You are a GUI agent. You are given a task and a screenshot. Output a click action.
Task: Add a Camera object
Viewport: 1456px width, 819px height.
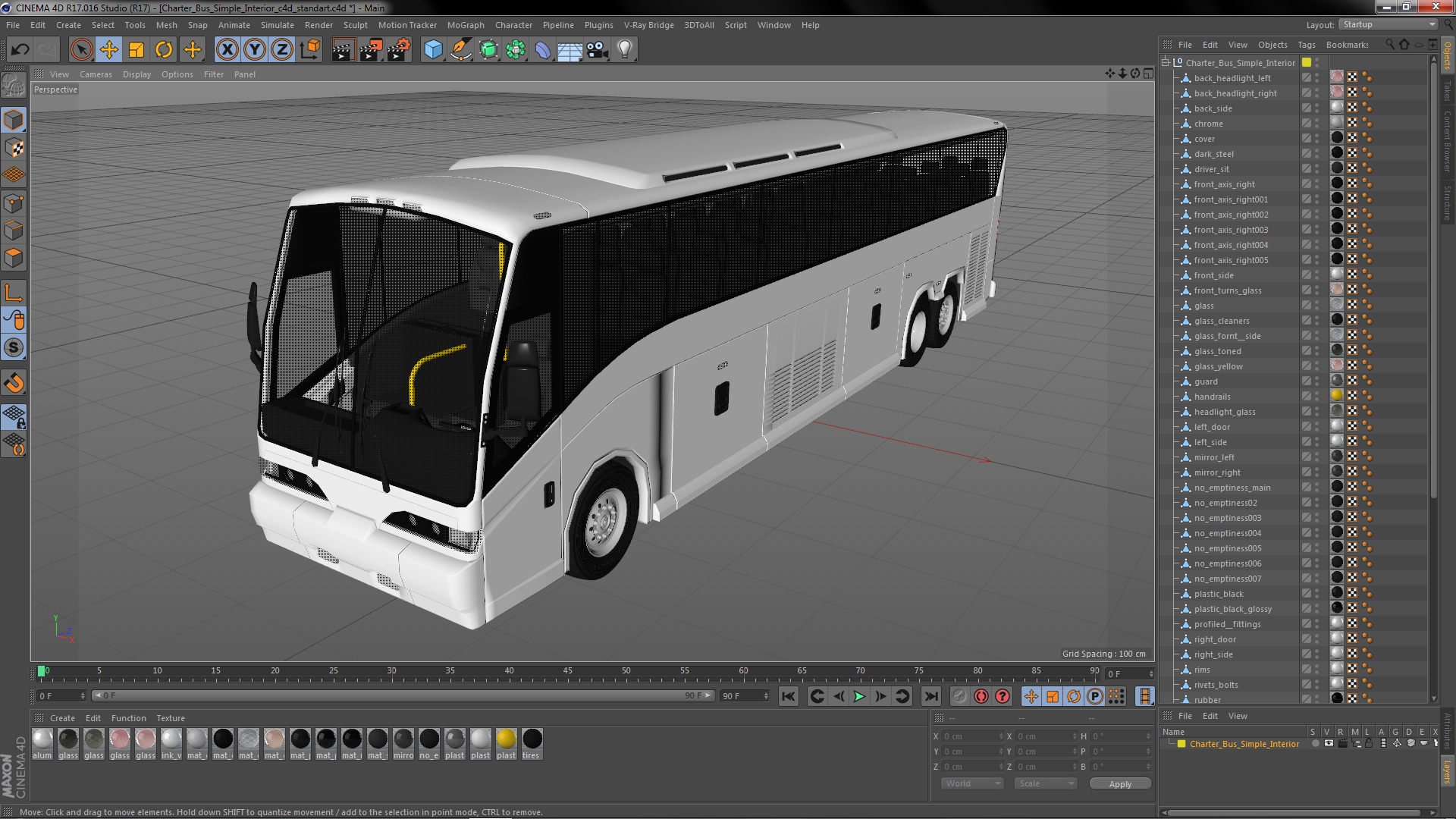598,50
